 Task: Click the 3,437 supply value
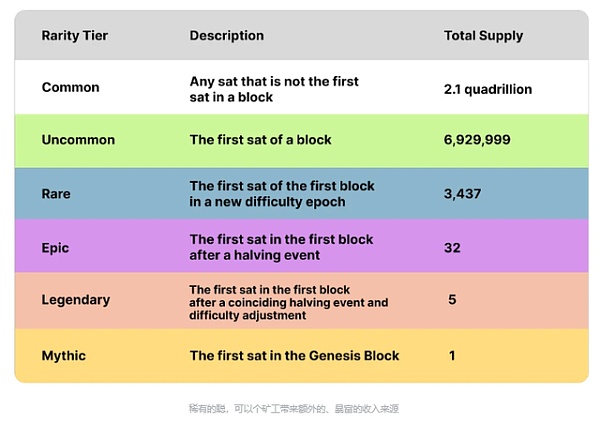[x=463, y=193]
